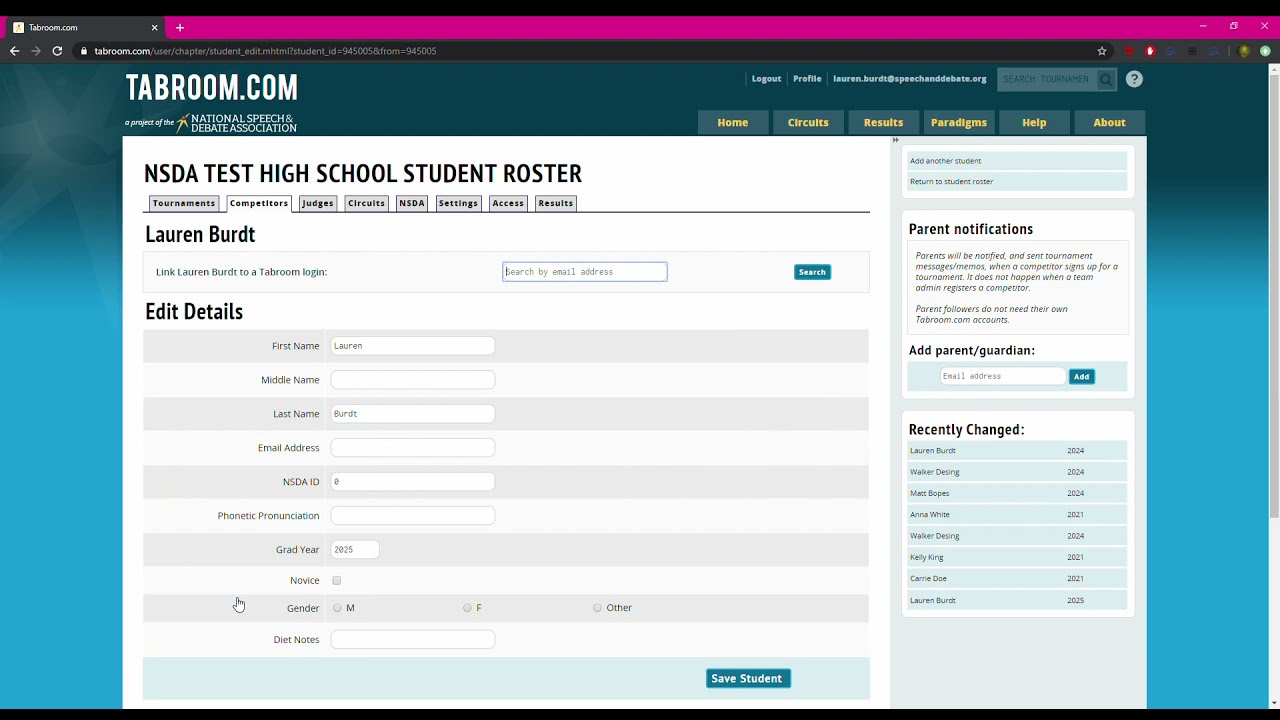Switch to the Tournaments tab
The height and width of the screenshot is (720, 1280).
pos(184,203)
